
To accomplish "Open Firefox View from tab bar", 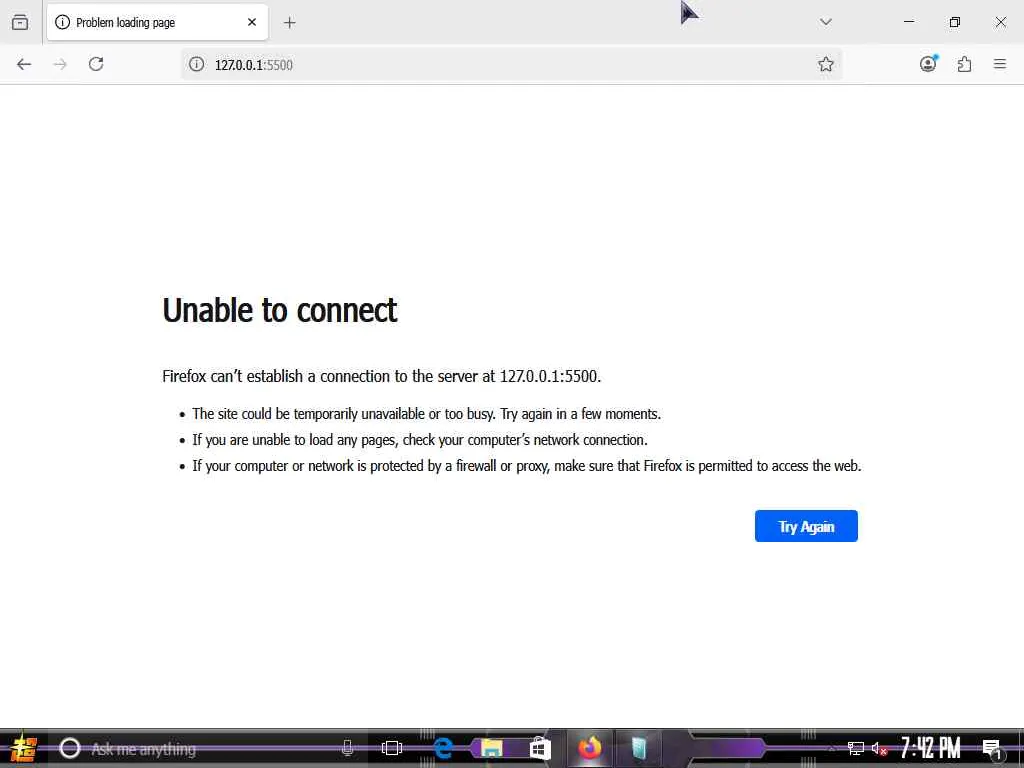I will (20, 22).
